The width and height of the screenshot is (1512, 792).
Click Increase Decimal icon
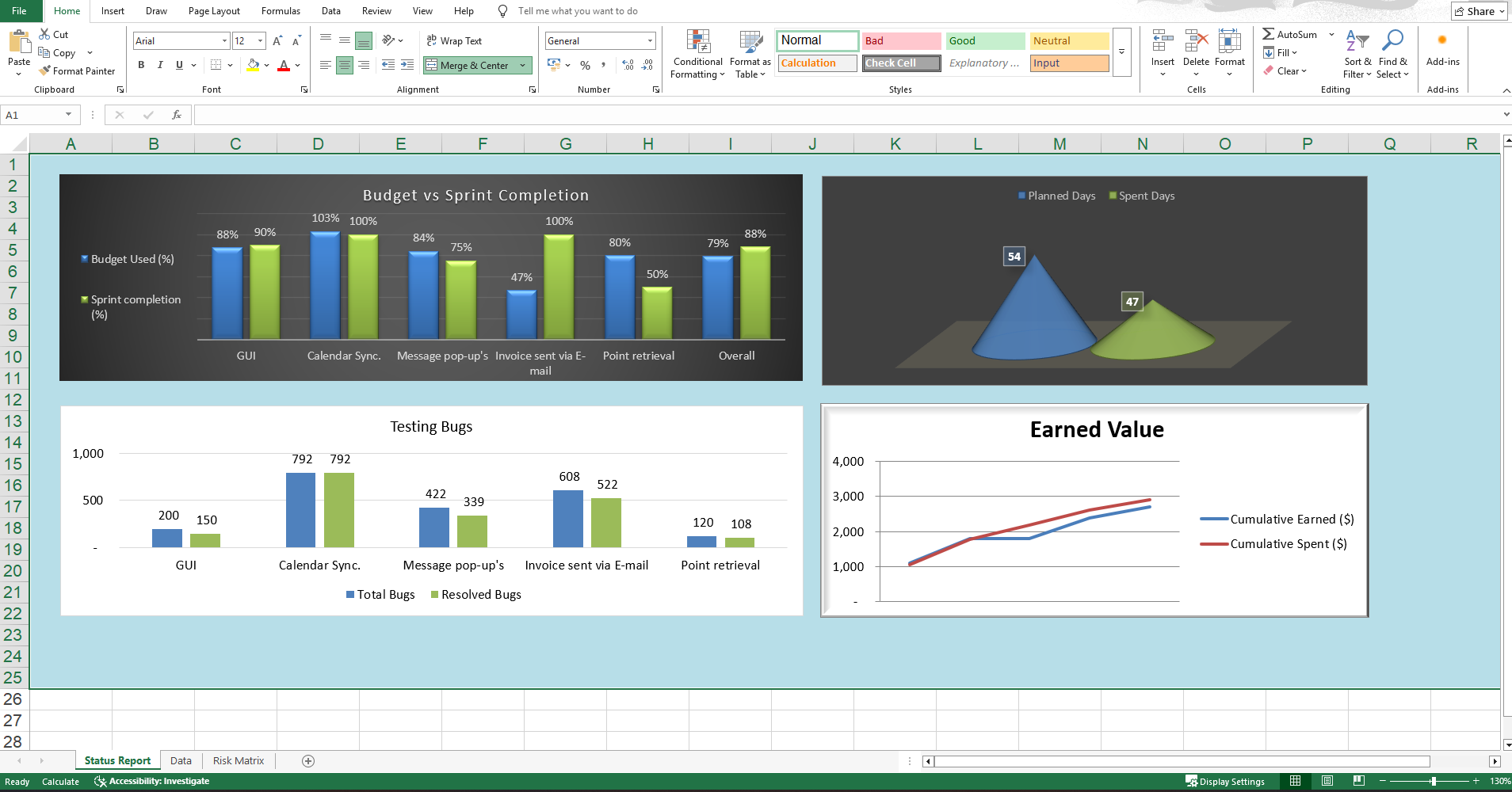point(628,65)
